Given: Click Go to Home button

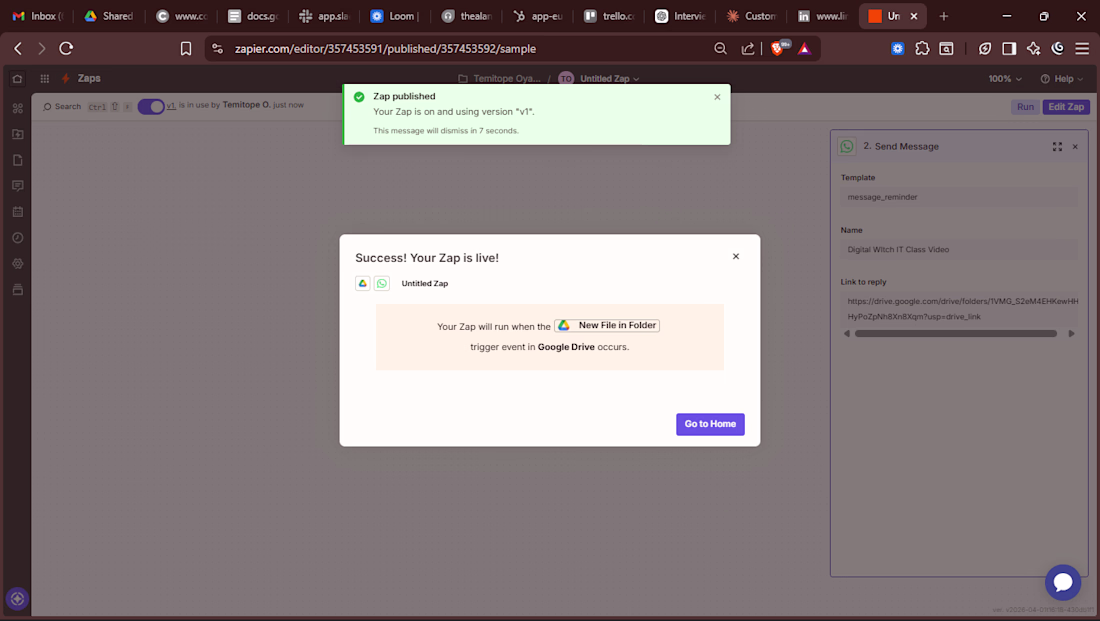Looking at the screenshot, I should pyautogui.click(x=710, y=424).
